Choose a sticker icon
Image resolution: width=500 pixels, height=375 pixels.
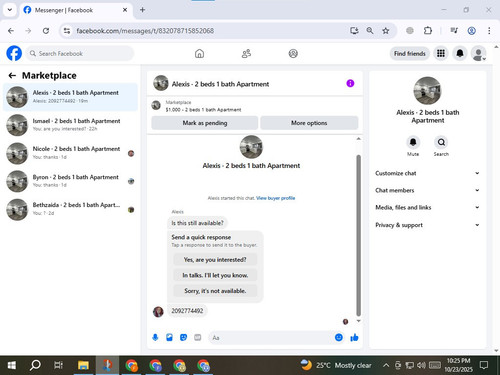coord(183,338)
